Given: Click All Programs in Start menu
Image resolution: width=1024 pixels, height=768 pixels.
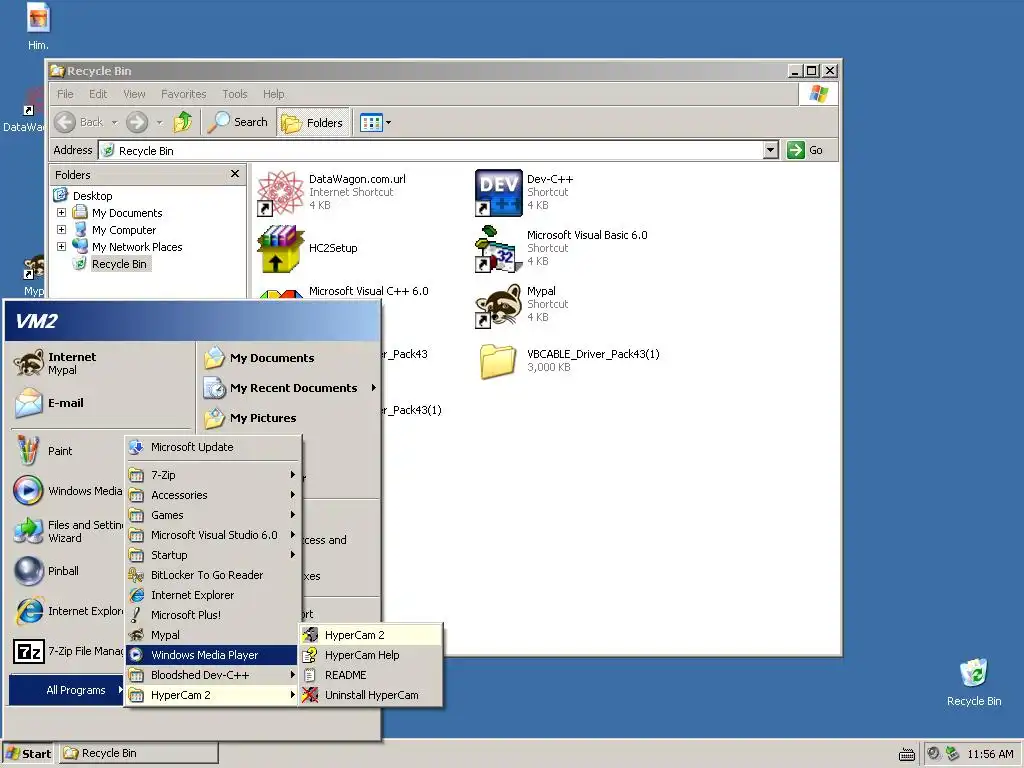Looking at the screenshot, I should 66,690.
